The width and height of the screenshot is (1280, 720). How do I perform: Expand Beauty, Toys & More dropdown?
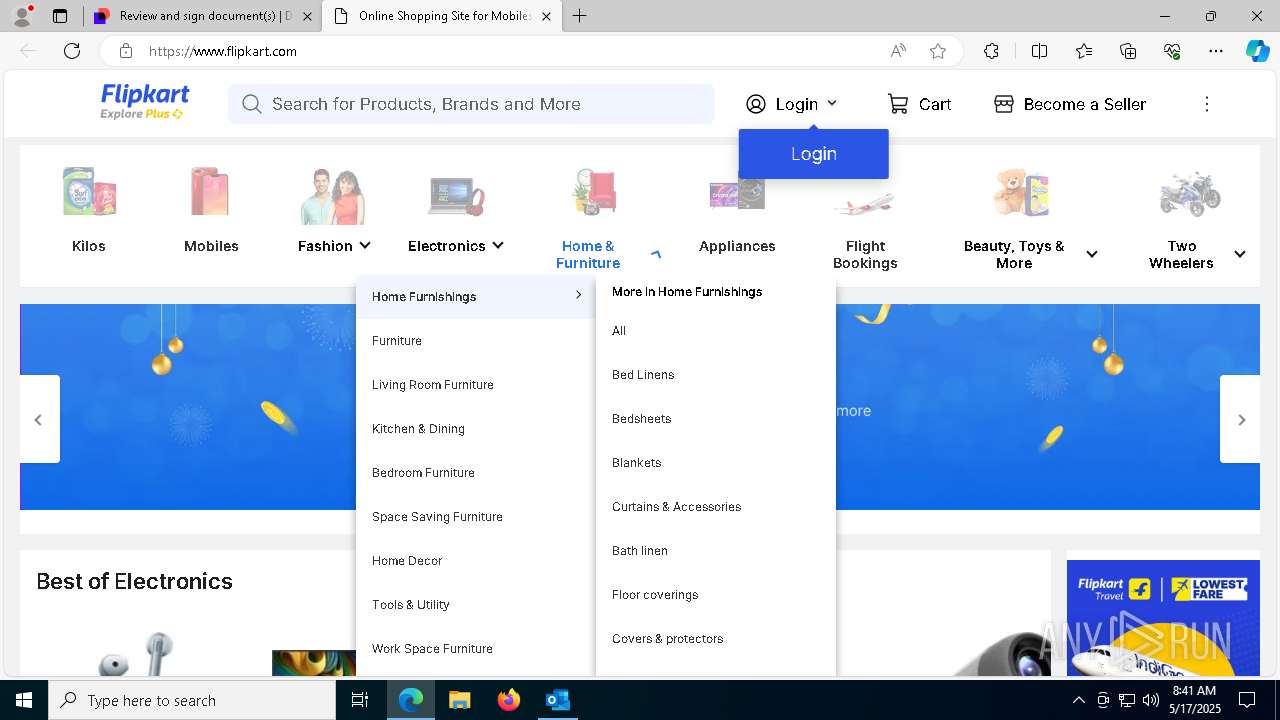[1092, 254]
